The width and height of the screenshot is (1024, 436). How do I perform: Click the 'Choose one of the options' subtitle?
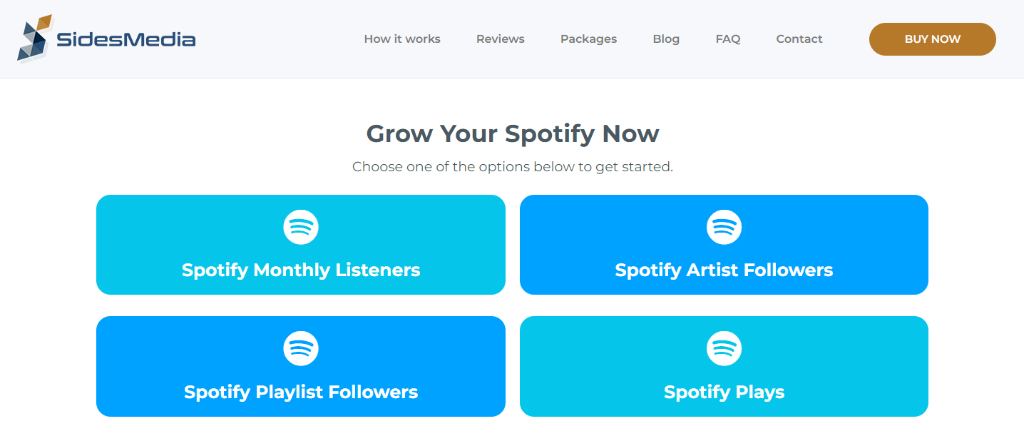click(512, 166)
